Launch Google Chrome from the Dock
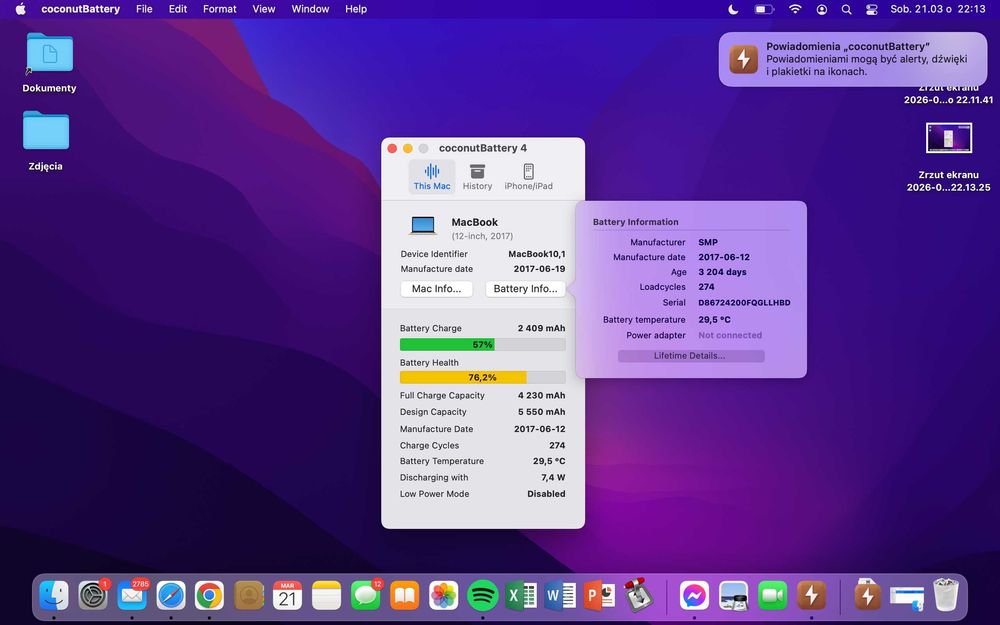This screenshot has height=625, width=1000. coord(210,596)
